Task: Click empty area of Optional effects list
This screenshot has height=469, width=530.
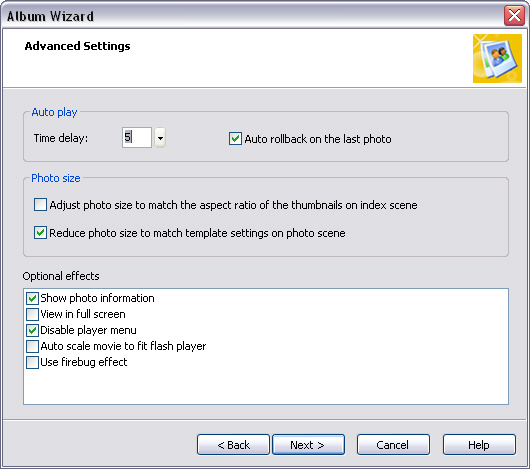Action: (x=266, y=387)
